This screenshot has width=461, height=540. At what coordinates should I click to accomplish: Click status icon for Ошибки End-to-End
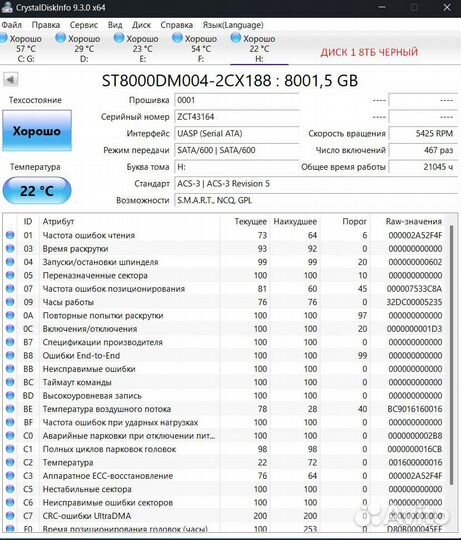click(10, 355)
